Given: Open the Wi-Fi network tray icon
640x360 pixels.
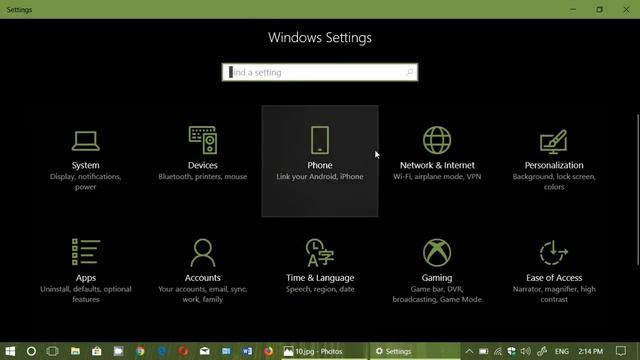Looking at the screenshot, I should (x=498, y=351).
